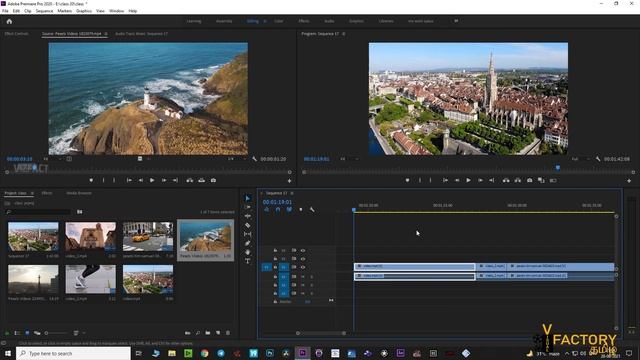Image resolution: width=640 pixels, height=360 pixels.
Task: Export frame from Source monitor
Action: tap(213, 180)
